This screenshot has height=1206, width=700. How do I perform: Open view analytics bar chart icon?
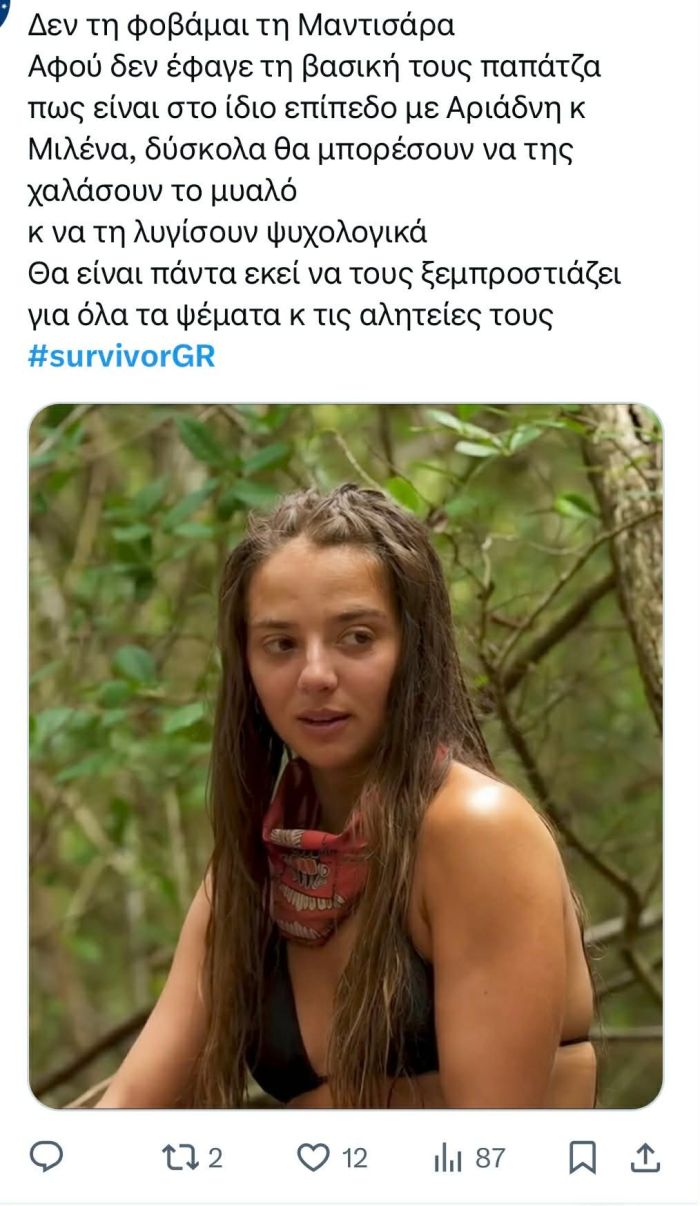pyautogui.click(x=448, y=1158)
